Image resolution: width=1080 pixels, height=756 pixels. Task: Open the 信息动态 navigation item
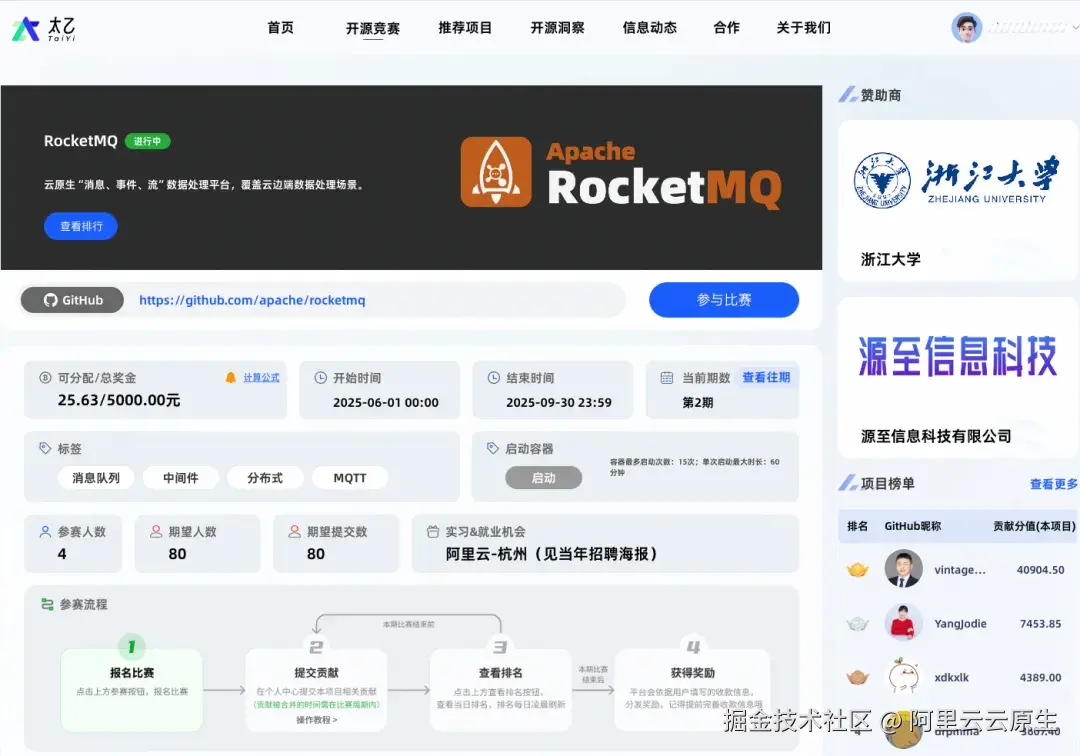click(x=650, y=28)
